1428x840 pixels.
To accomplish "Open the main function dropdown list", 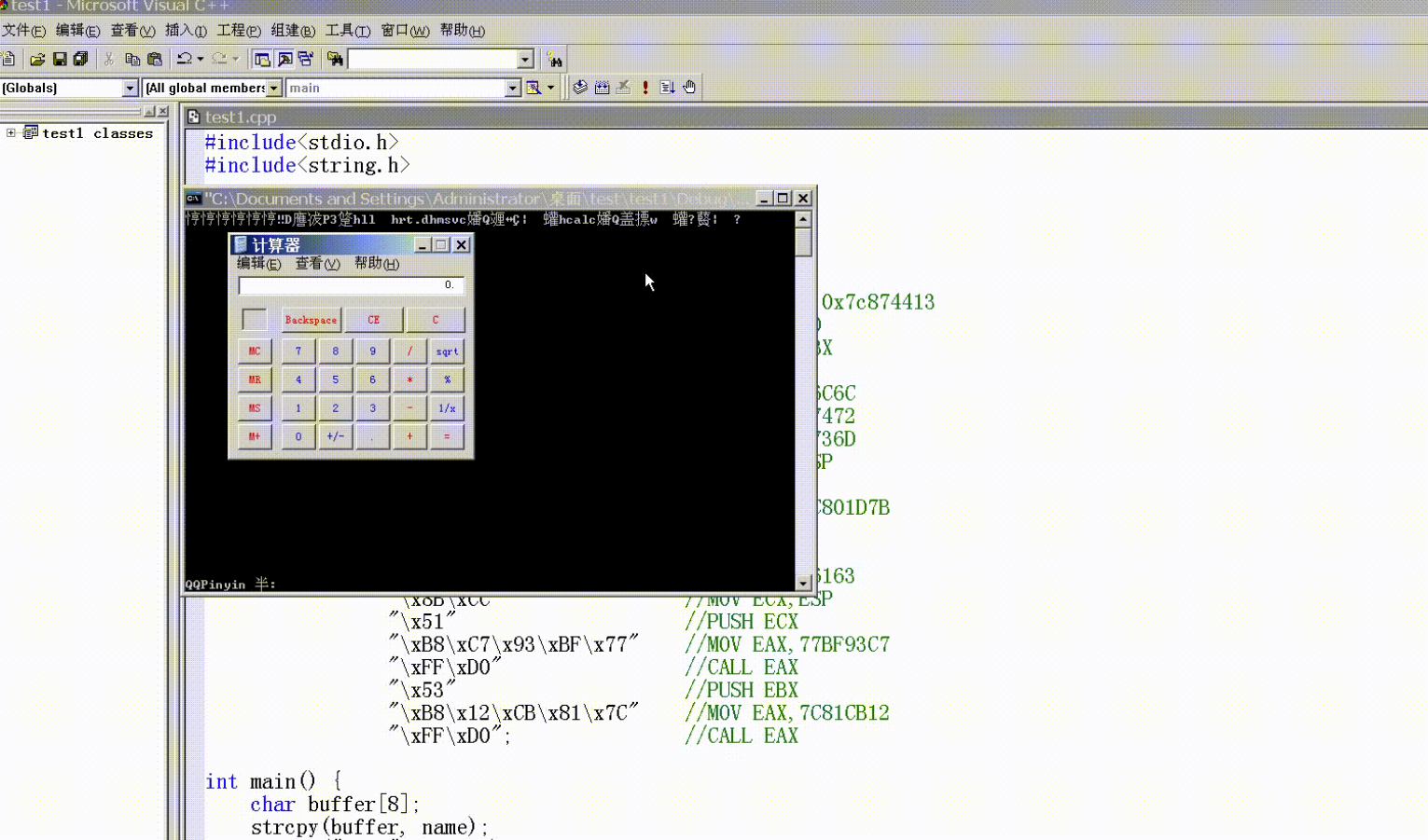I will pyautogui.click(x=512, y=88).
